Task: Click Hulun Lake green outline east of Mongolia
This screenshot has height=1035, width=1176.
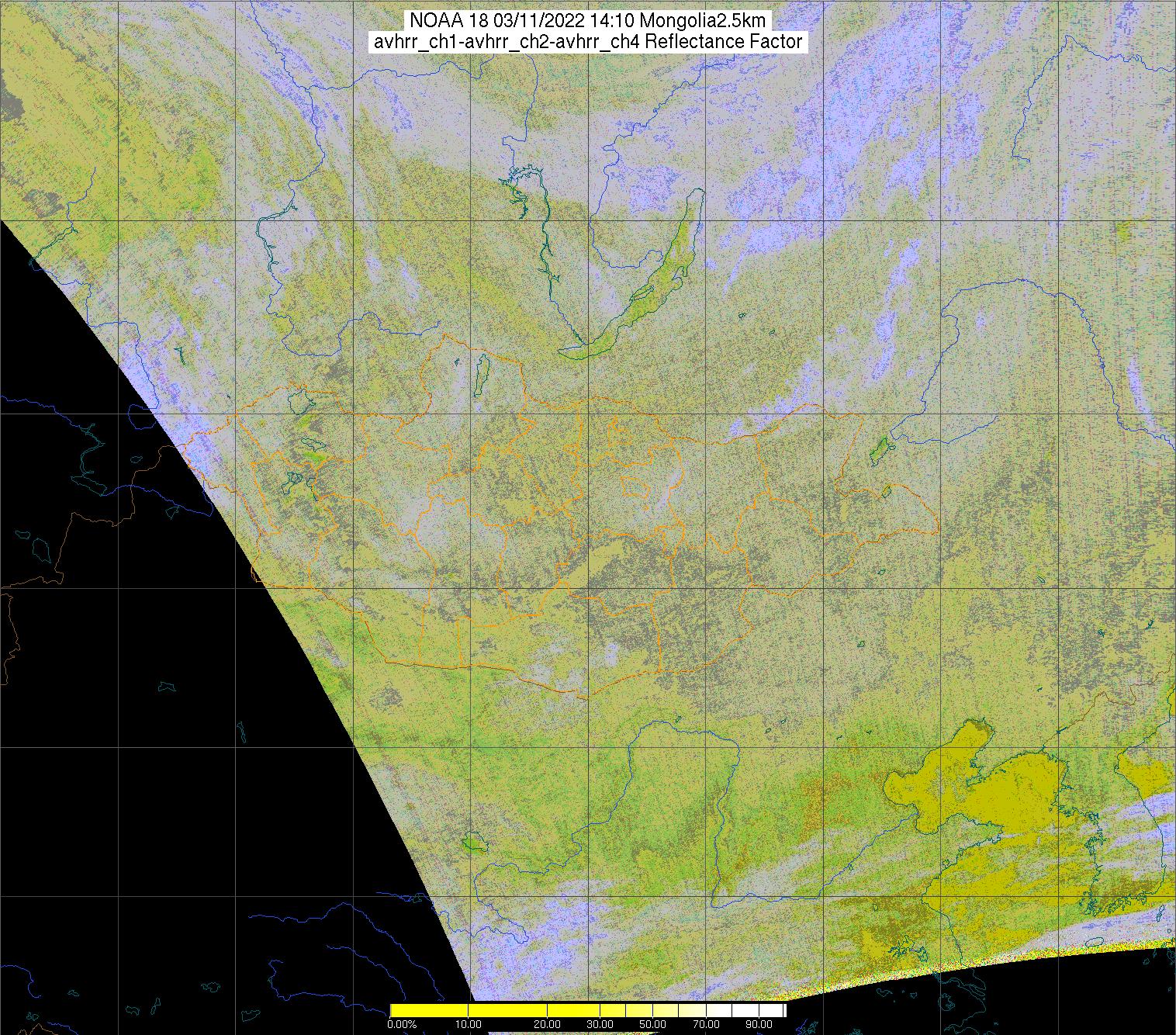Action: [879, 448]
